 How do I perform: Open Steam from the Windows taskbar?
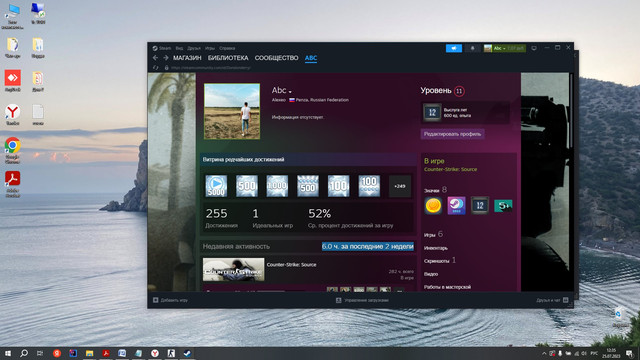[x=187, y=353]
